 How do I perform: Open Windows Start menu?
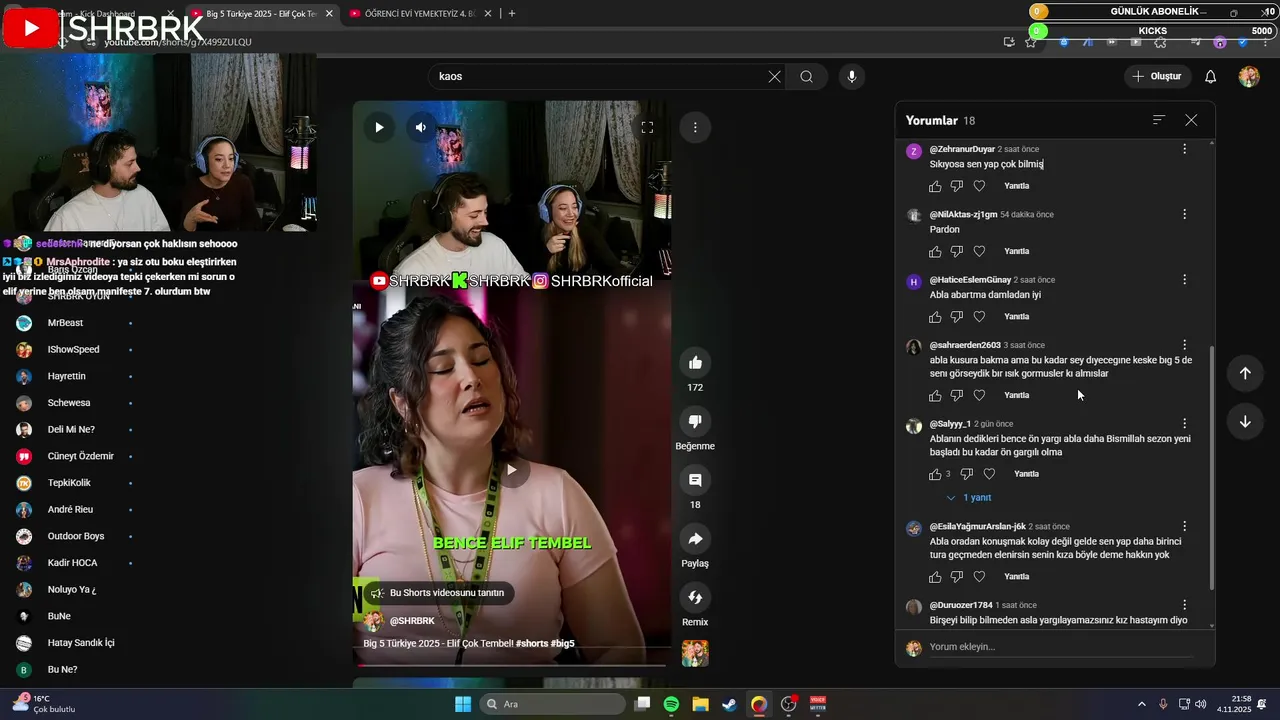pyautogui.click(x=463, y=704)
